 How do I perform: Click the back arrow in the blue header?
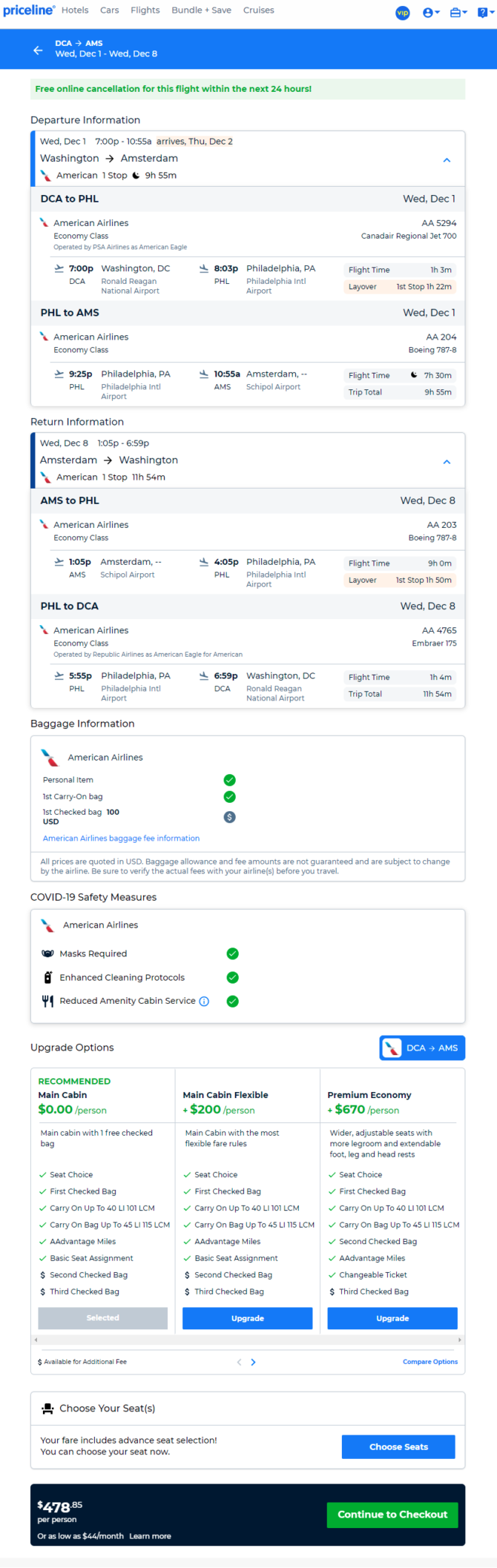(x=38, y=50)
